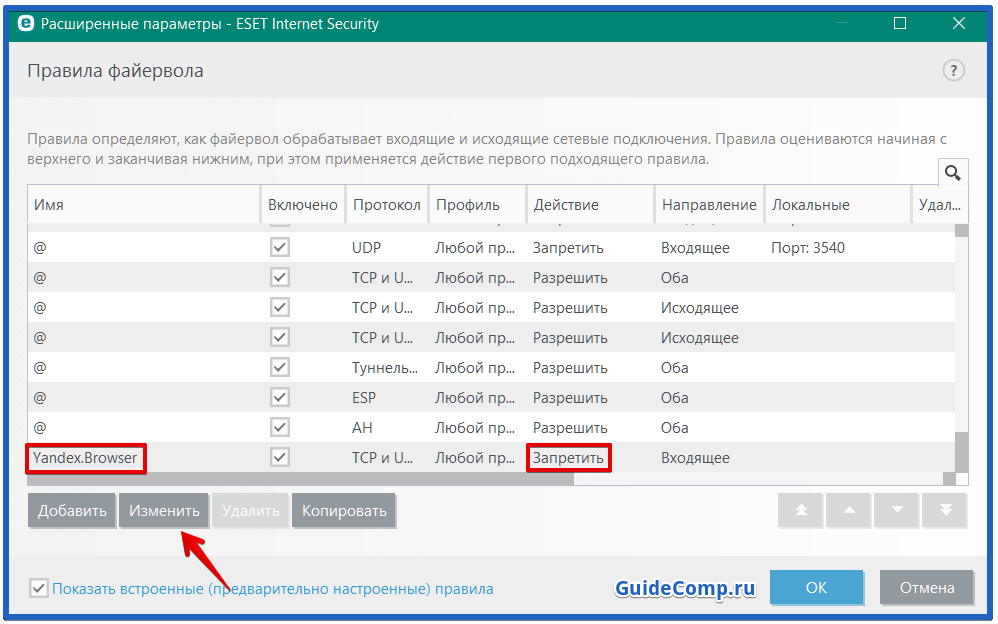The height and width of the screenshot is (624, 998).
Task: Click the Изменить button
Action: pos(164,511)
